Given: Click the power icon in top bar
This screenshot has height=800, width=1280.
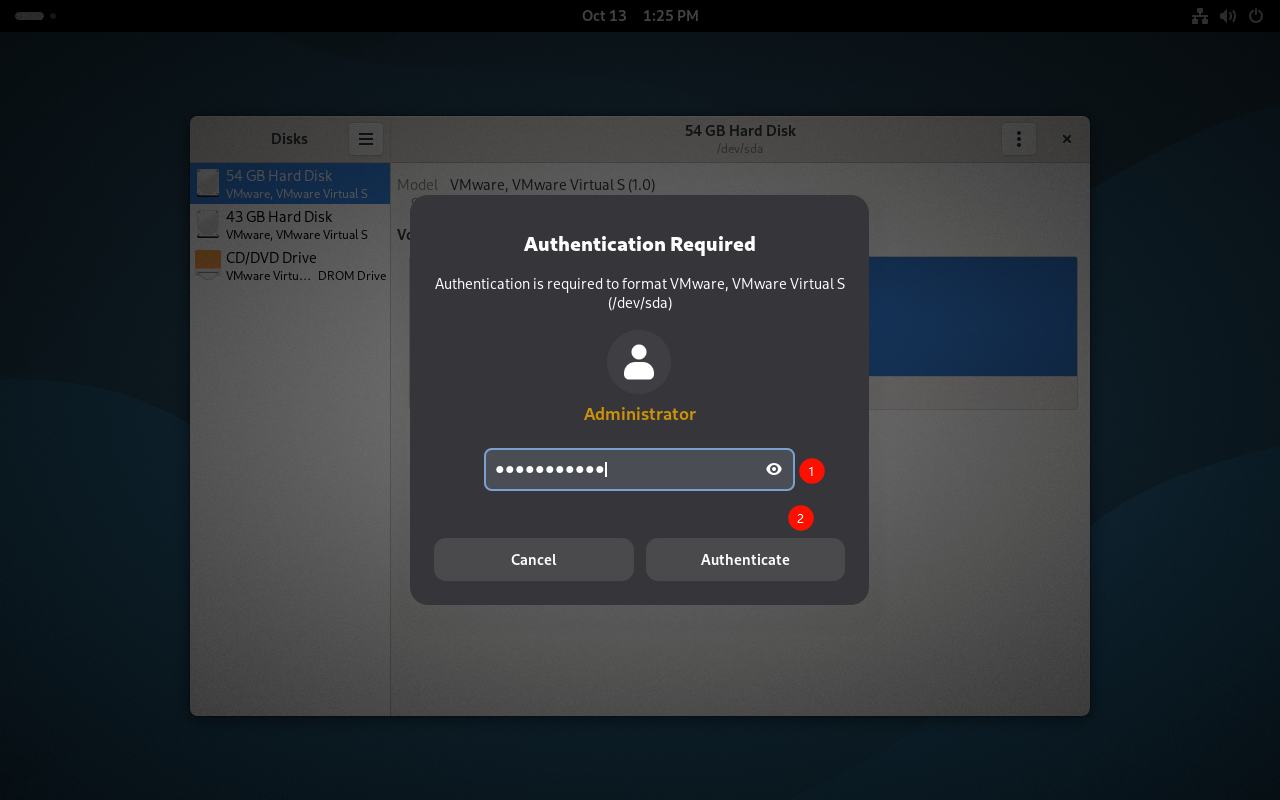Looking at the screenshot, I should (1256, 16).
